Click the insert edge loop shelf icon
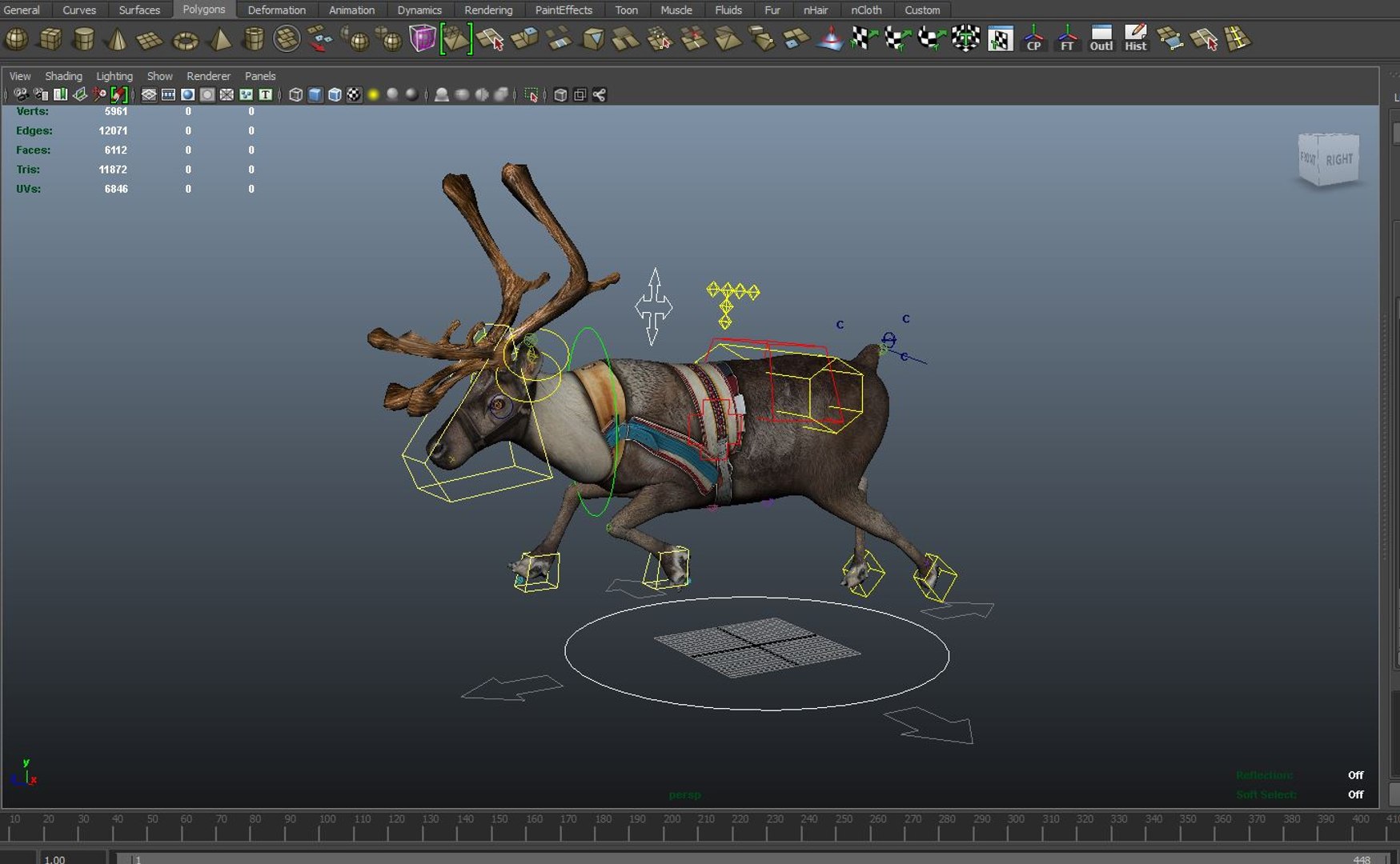Viewport: 1400px width, 864px height. pos(1238,38)
